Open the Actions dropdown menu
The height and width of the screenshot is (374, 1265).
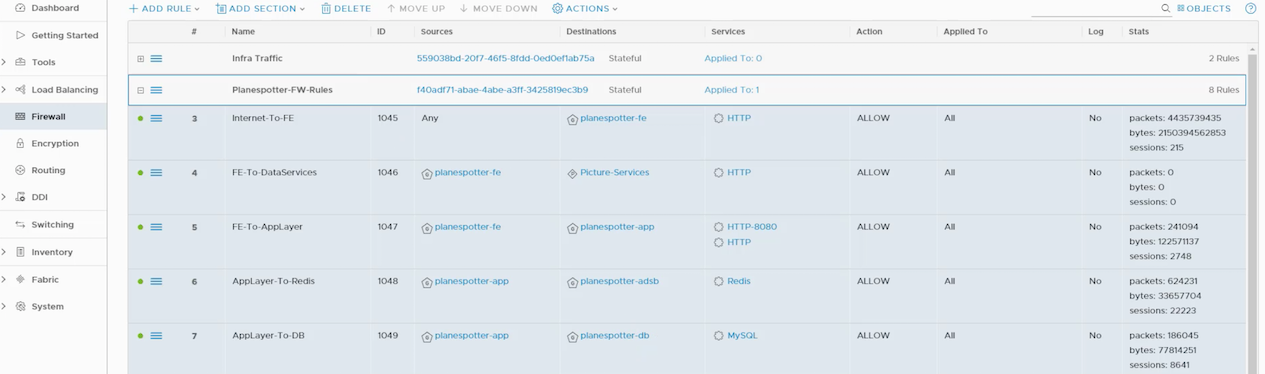(x=585, y=9)
